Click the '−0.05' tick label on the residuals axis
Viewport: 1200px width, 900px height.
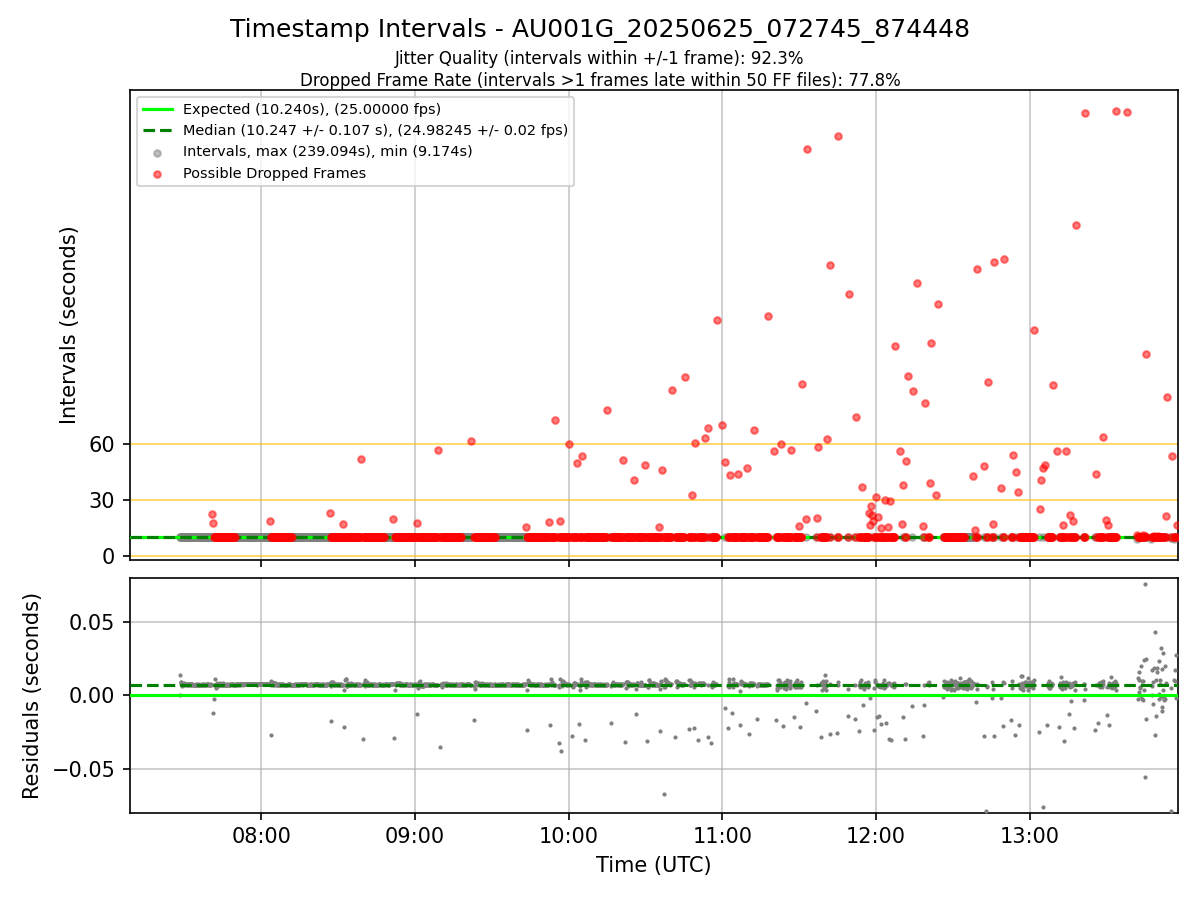click(x=85, y=770)
